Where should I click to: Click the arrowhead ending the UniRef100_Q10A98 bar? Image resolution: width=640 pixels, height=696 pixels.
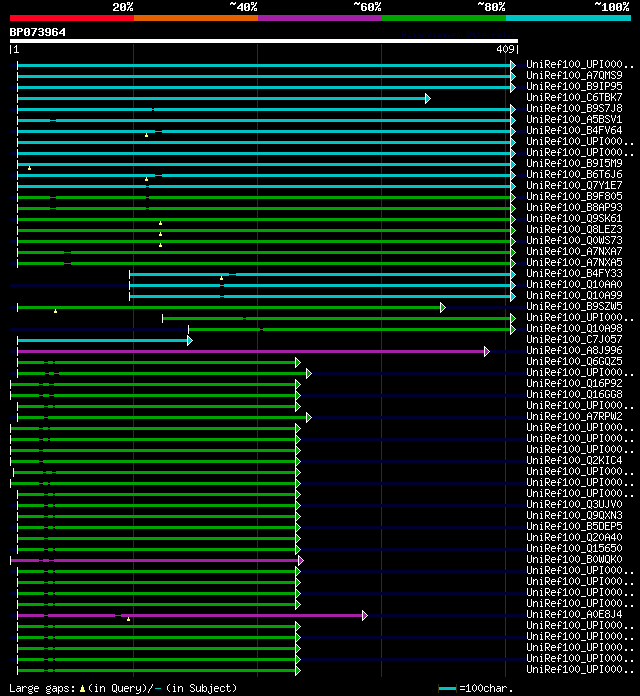tap(513, 329)
